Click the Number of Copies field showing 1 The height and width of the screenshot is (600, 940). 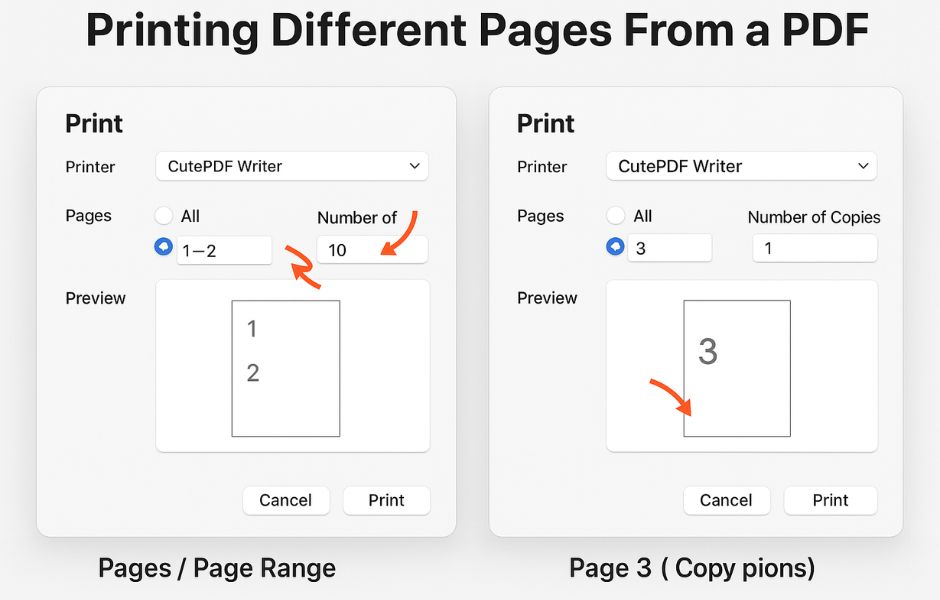[x=815, y=248]
